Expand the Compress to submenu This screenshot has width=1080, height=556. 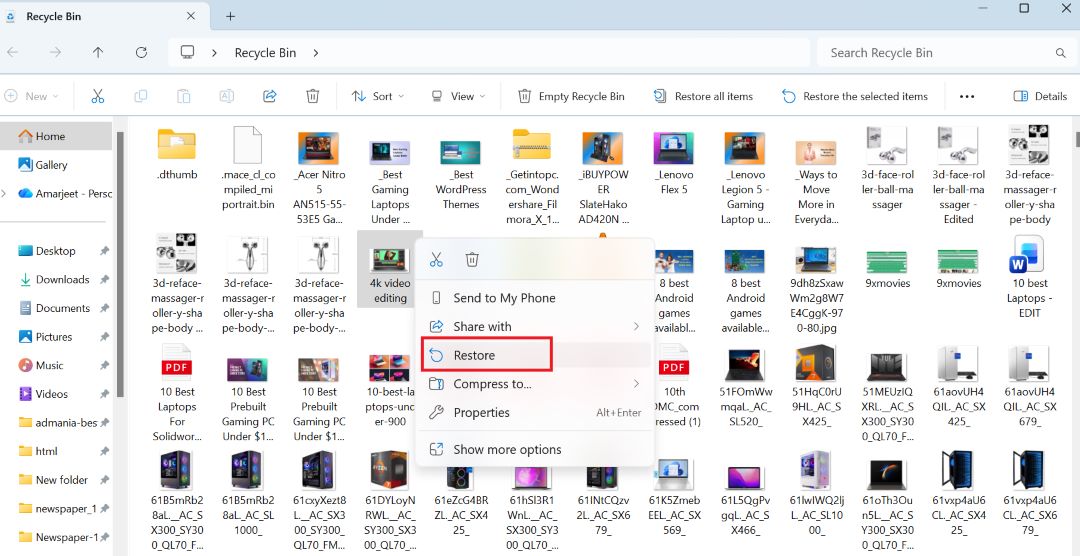(636, 384)
